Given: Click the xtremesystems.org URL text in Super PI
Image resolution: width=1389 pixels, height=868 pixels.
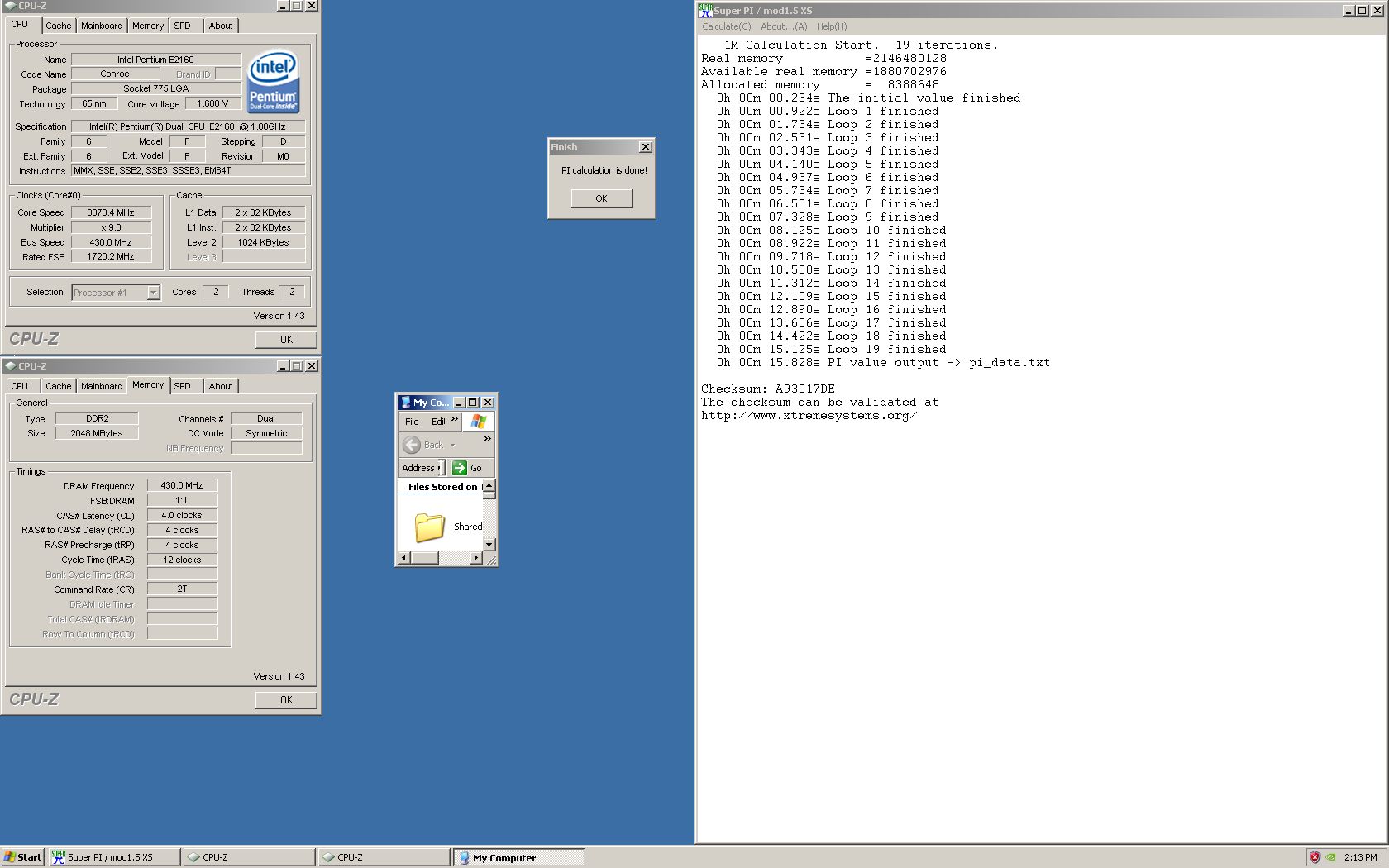Looking at the screenshot, I should coord(809,415).
